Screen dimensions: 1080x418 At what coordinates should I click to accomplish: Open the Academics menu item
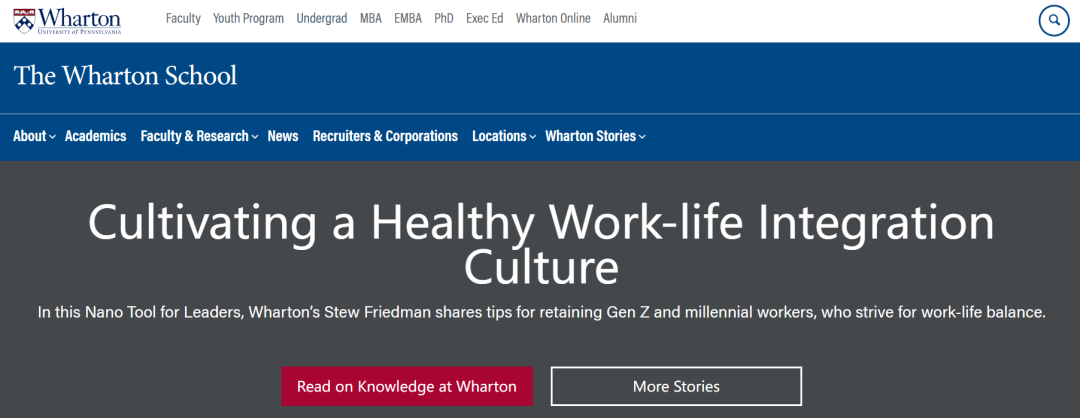[96, 136]
